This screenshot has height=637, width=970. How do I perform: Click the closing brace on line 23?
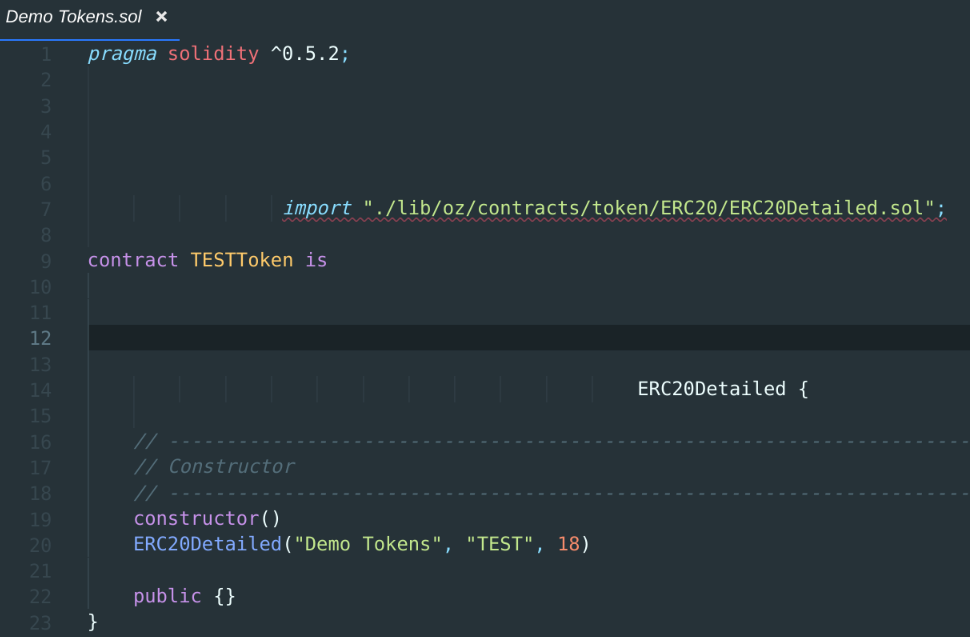[91, 621]
